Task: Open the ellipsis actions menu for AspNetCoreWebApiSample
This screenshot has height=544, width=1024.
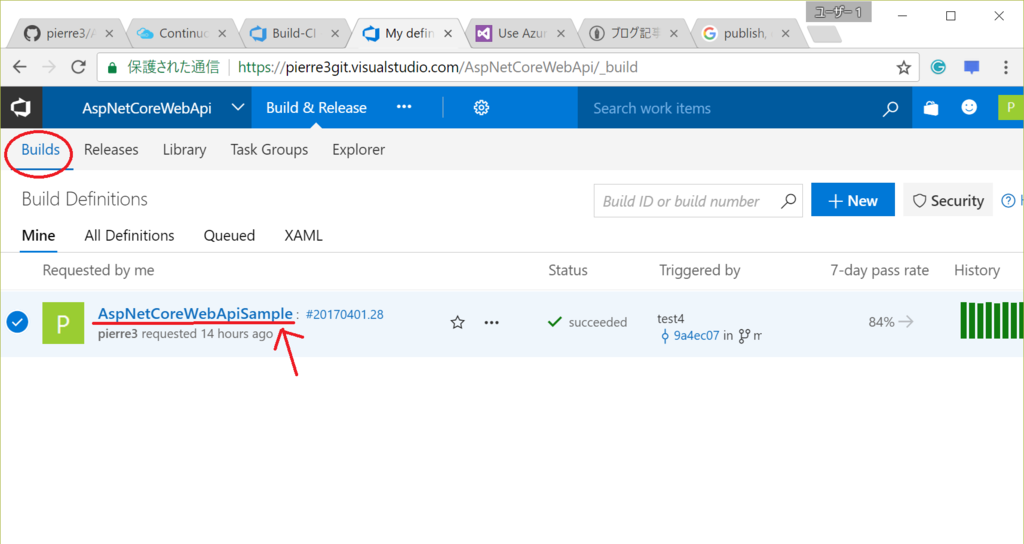Action: pos(492,322)
